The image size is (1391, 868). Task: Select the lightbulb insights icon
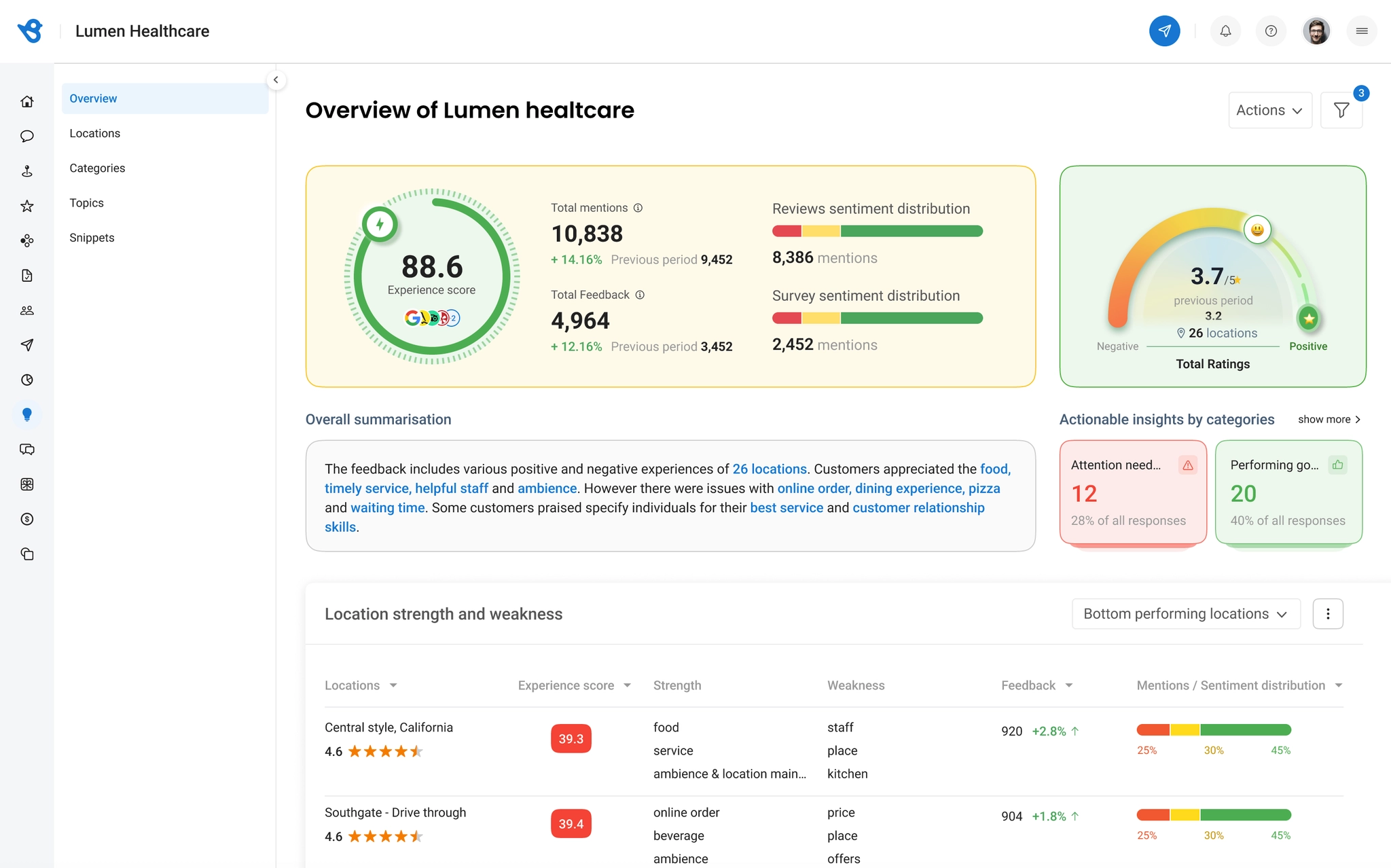(27, 414)
